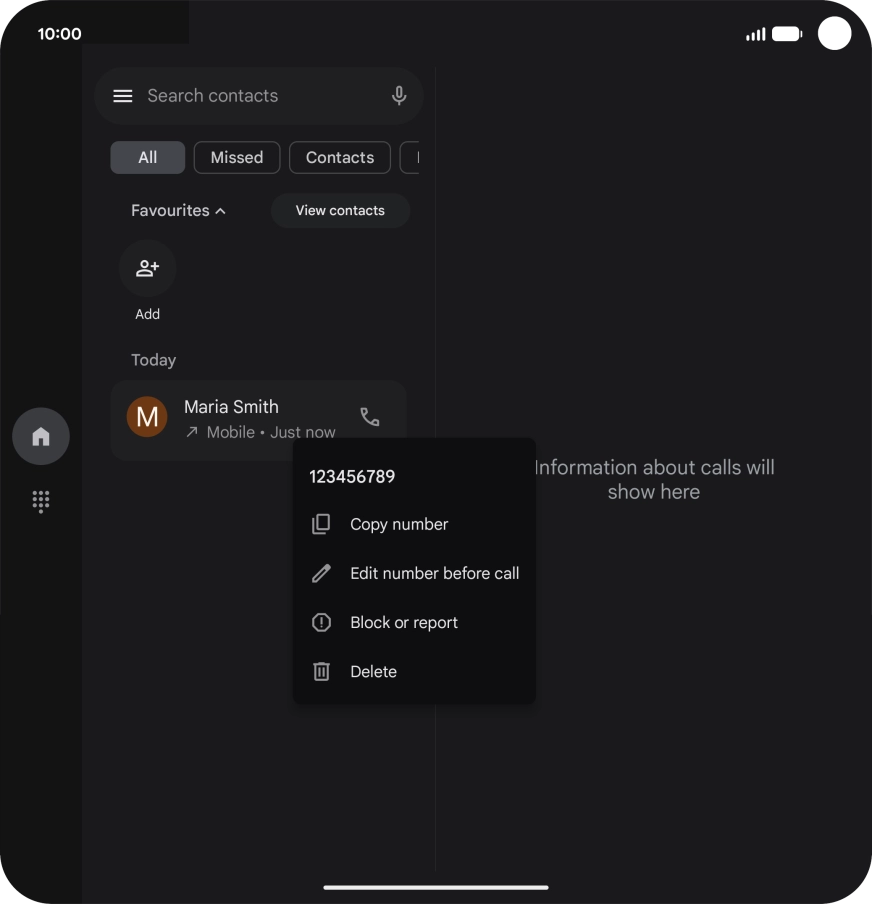Open the hamburger menu in search bar
This screenshot has width=872, height=904.
coord(122,96)
